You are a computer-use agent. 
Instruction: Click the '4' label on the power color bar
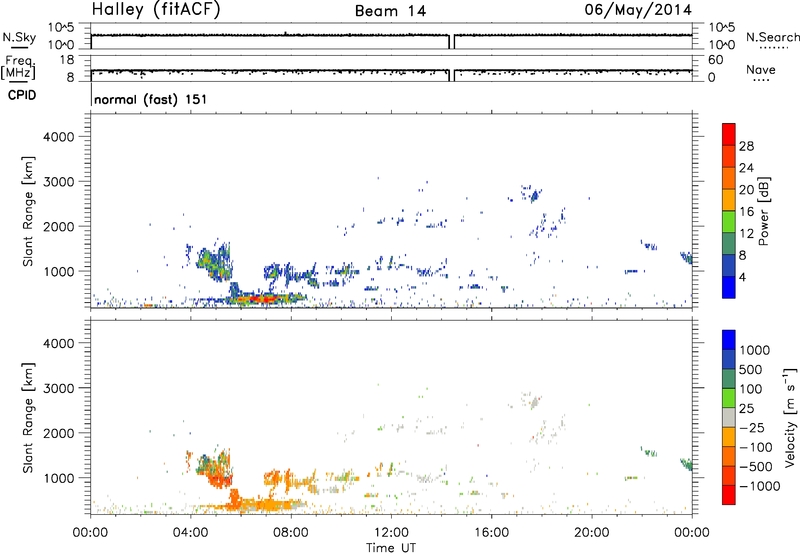[x=742, y=277]
